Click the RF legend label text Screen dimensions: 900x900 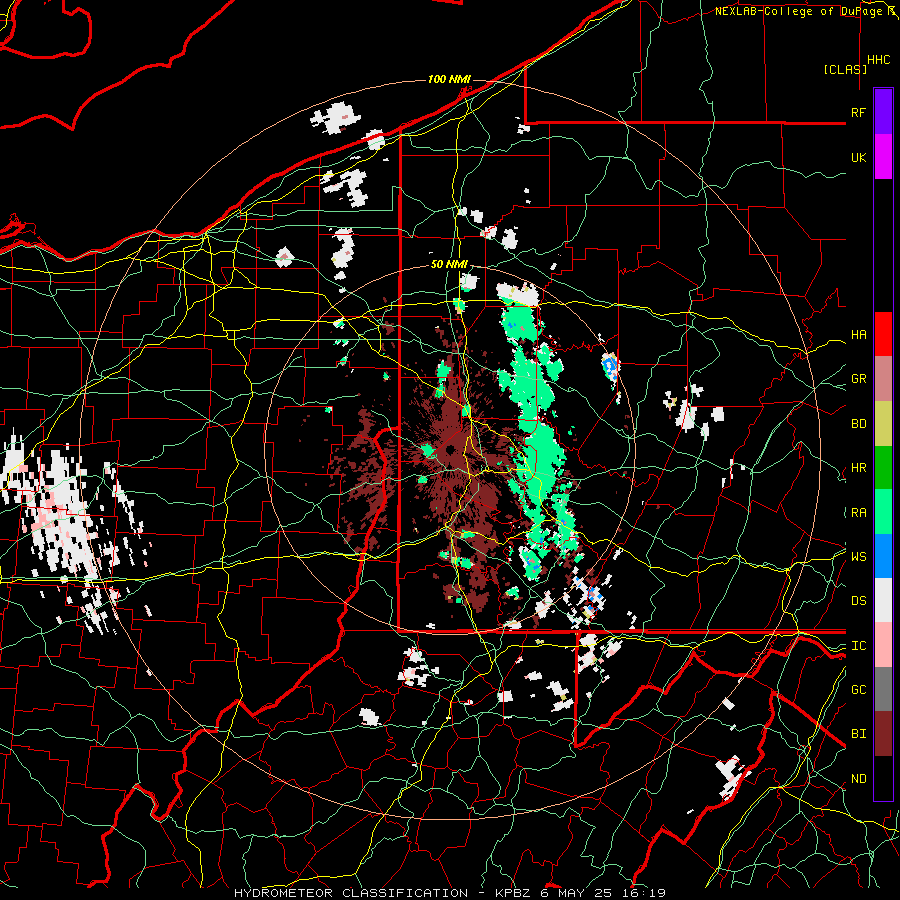[858, 112]
